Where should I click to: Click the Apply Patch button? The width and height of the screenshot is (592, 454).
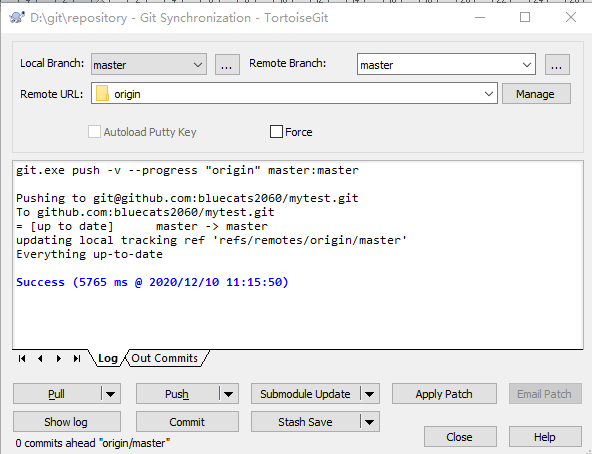pos(444,394)
